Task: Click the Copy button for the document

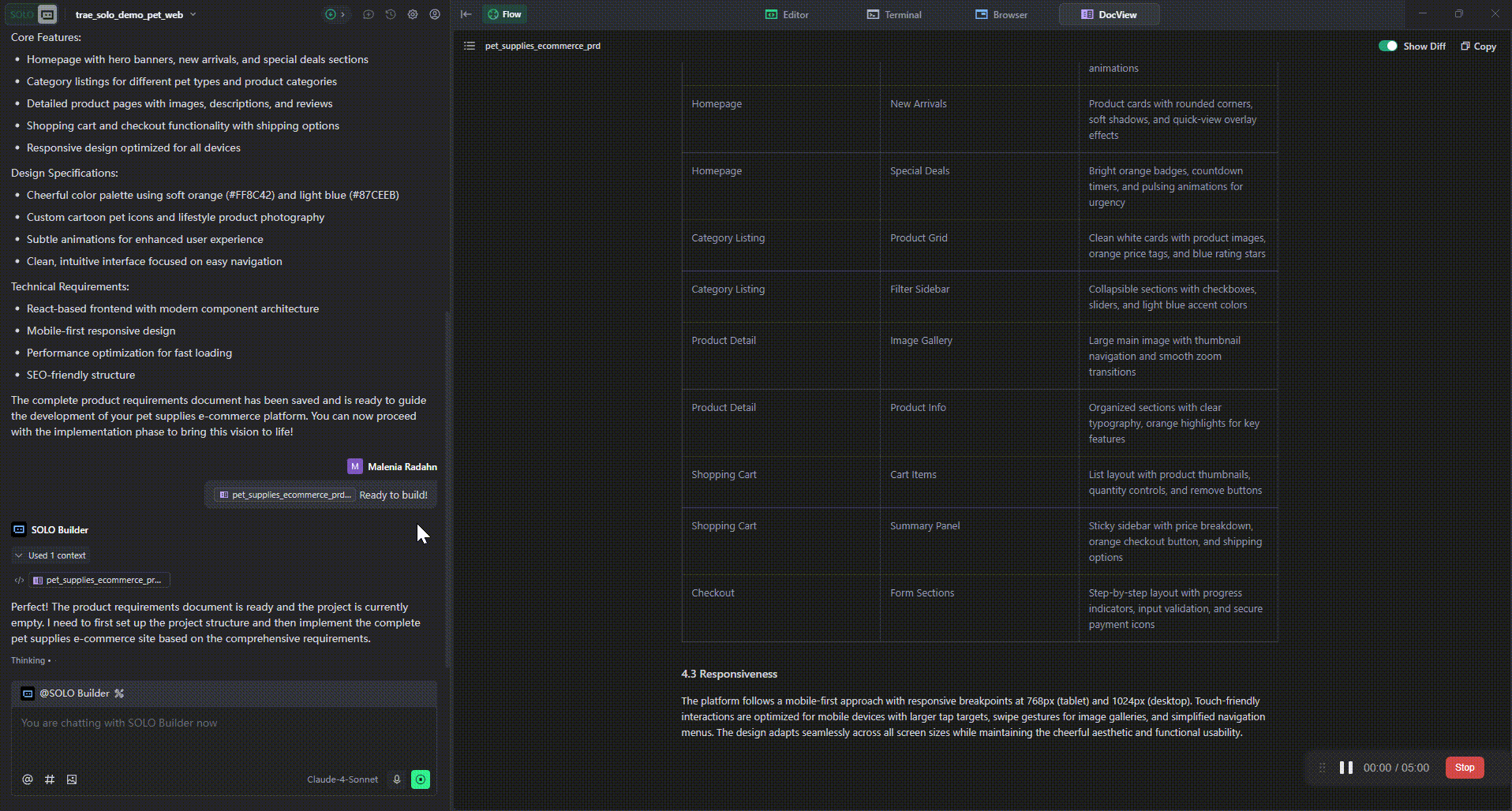Action: point(1478,47)
